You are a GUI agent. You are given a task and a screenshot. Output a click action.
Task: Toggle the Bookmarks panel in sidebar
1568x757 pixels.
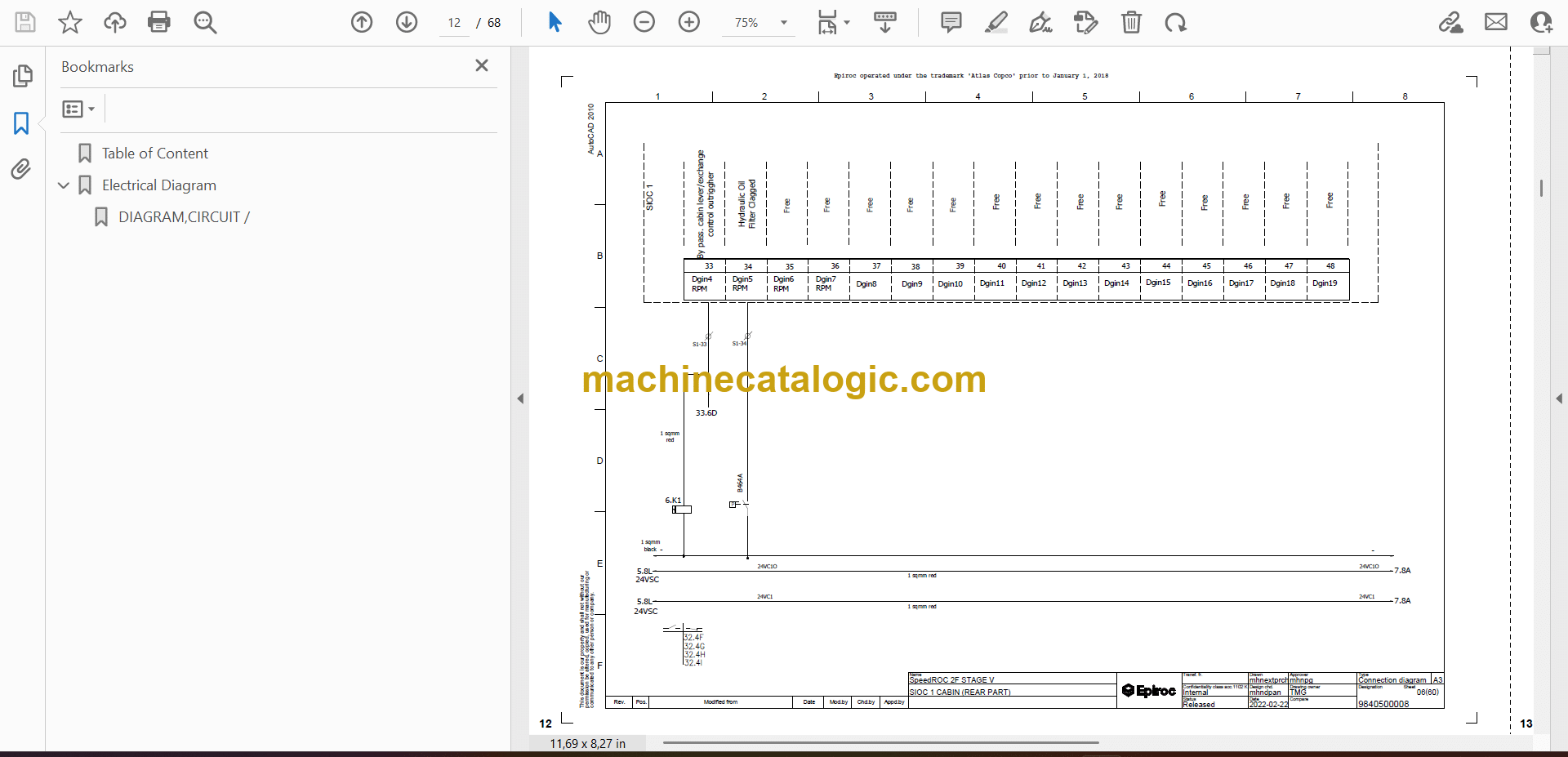(x=22, y=123)
